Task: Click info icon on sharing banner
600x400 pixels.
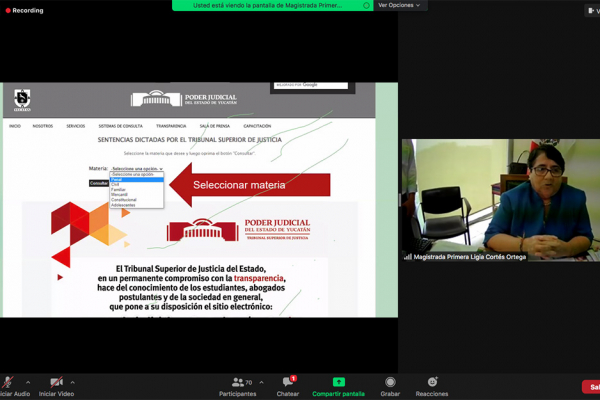Action: (x=366, y=5)
